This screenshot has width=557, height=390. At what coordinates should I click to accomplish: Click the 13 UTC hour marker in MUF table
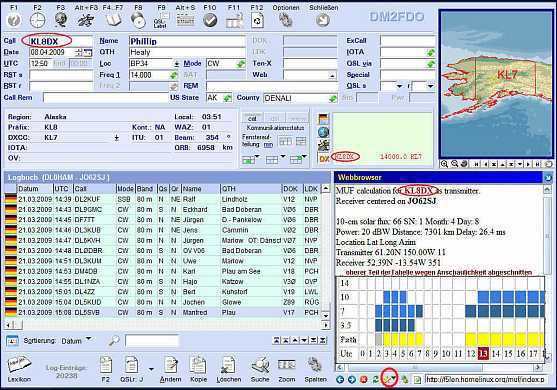point(483,353)
